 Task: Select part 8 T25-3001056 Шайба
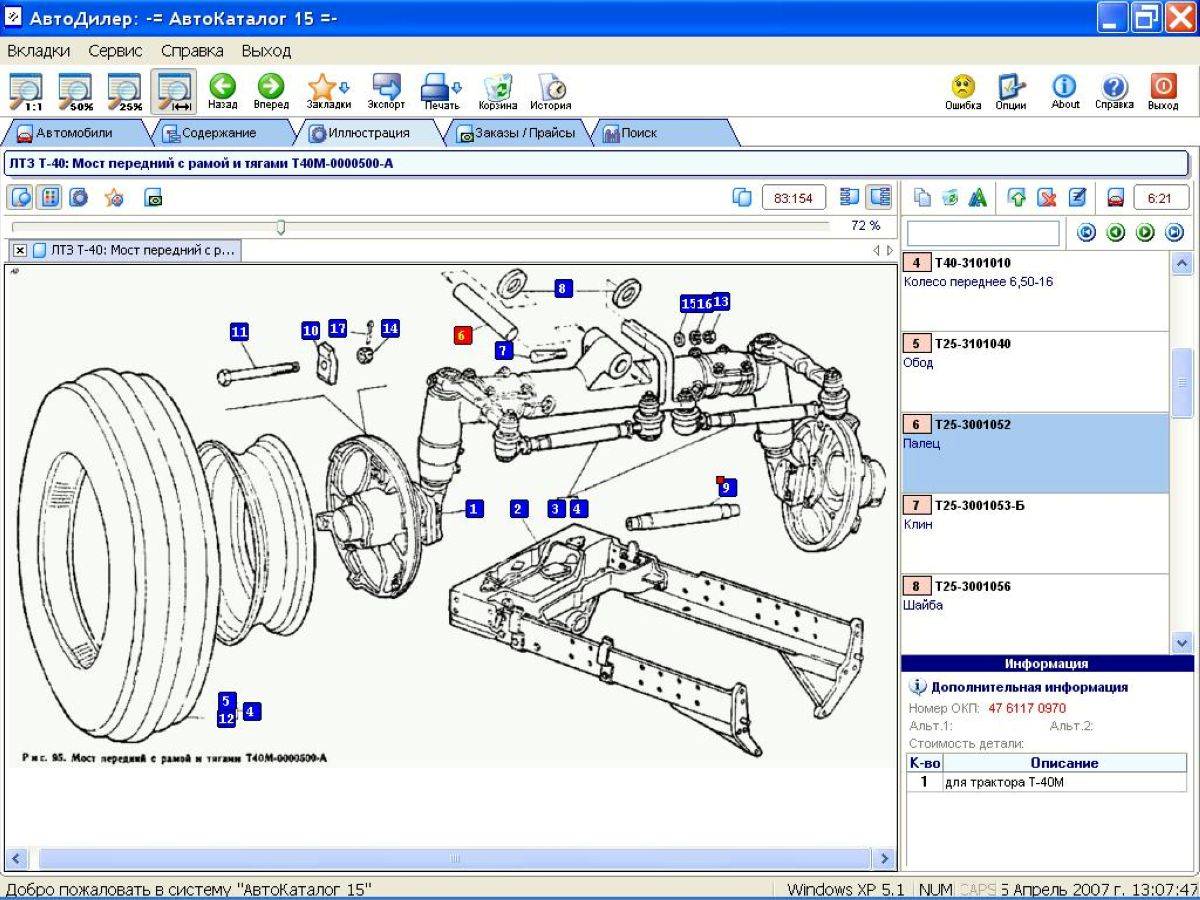click(x=1035, y=613)
